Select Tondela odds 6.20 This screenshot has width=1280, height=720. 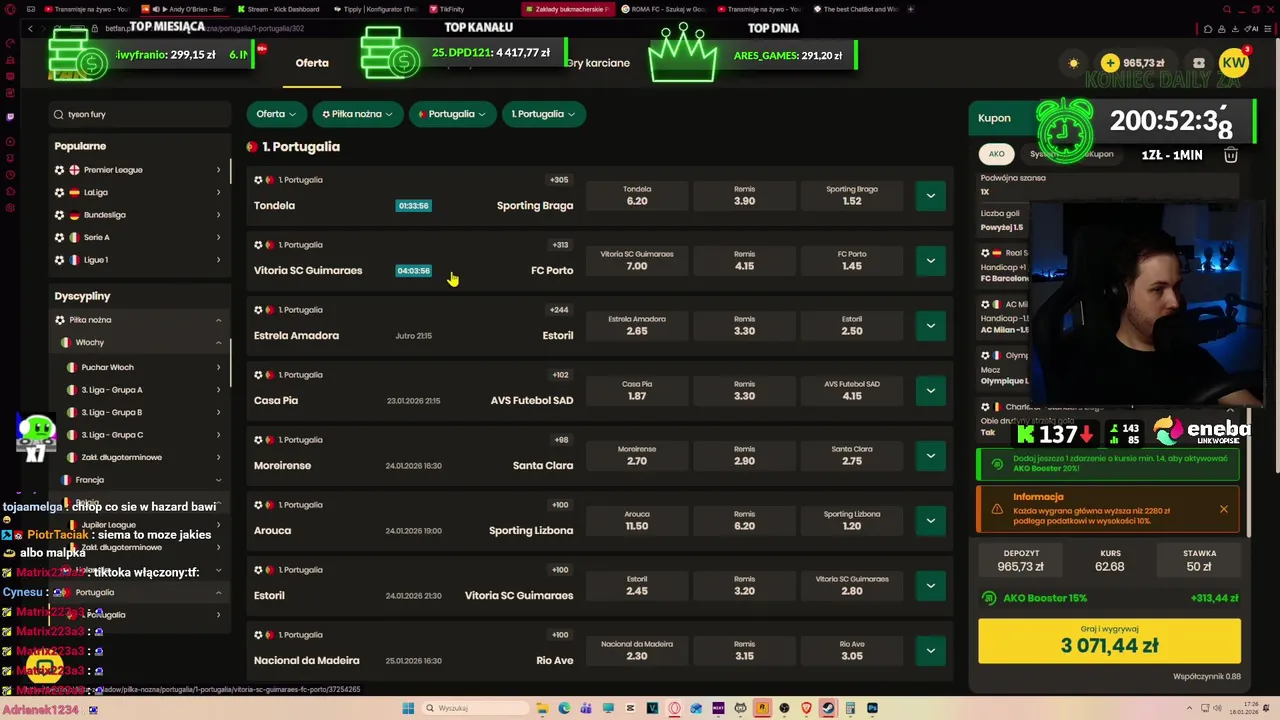pyautogui.click(x=637, y=195)
